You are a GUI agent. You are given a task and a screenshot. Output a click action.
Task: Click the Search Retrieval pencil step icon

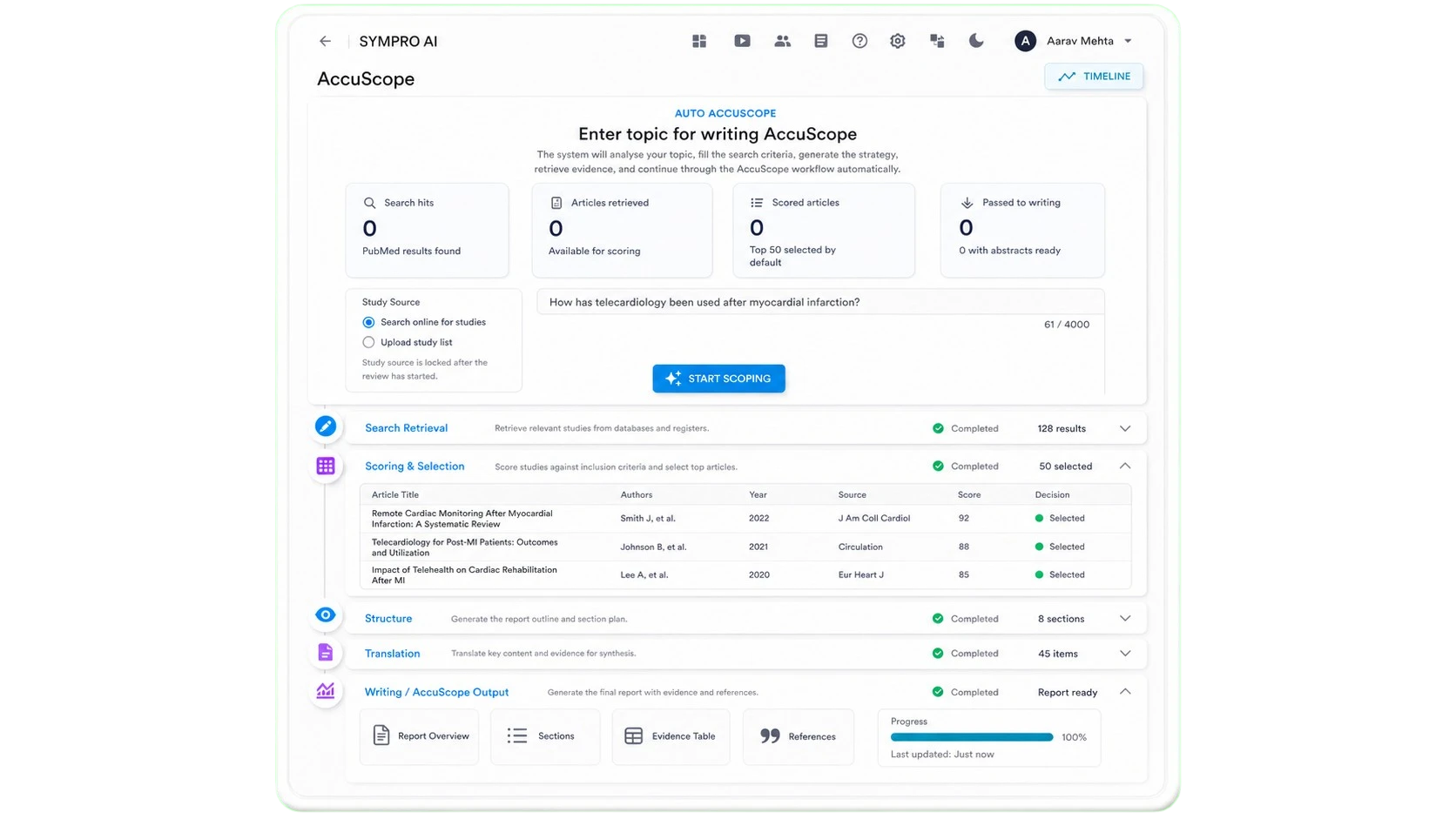pyautogui.click(x=326, y=426)
